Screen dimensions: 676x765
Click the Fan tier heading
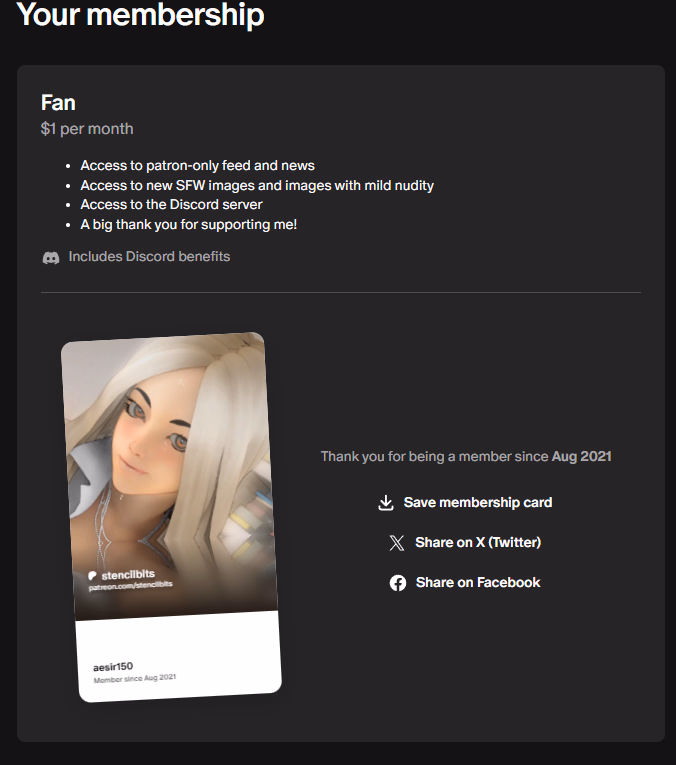pyautogui.click(x=58, y=103)
